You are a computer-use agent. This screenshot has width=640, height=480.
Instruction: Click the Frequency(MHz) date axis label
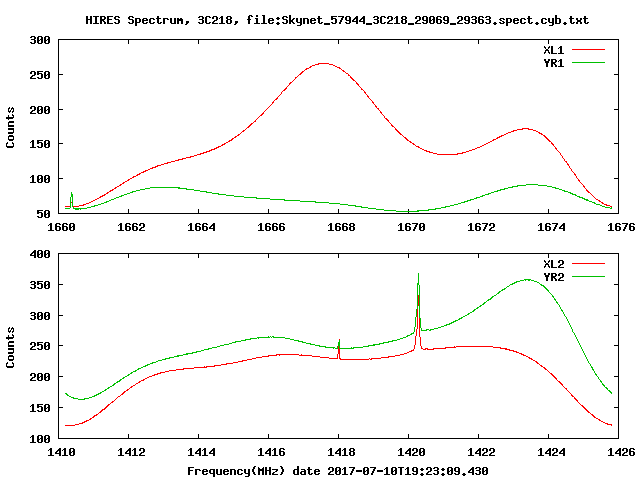coord(338,471)
